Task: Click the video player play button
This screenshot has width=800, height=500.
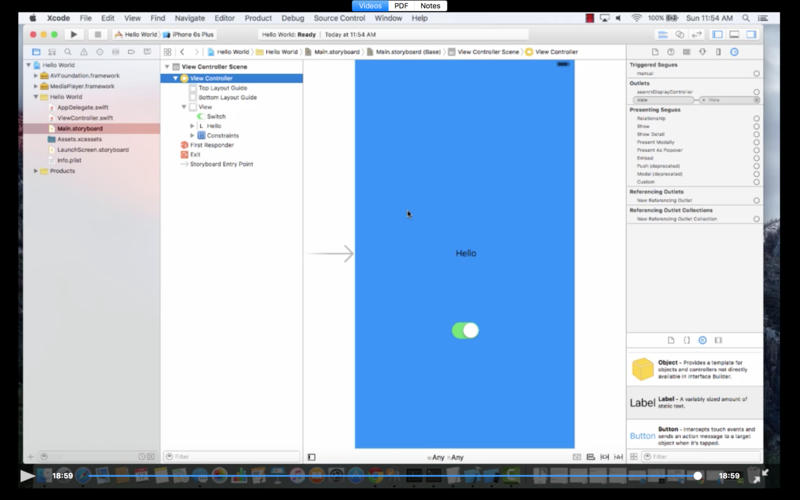Action: click(28, 476)
